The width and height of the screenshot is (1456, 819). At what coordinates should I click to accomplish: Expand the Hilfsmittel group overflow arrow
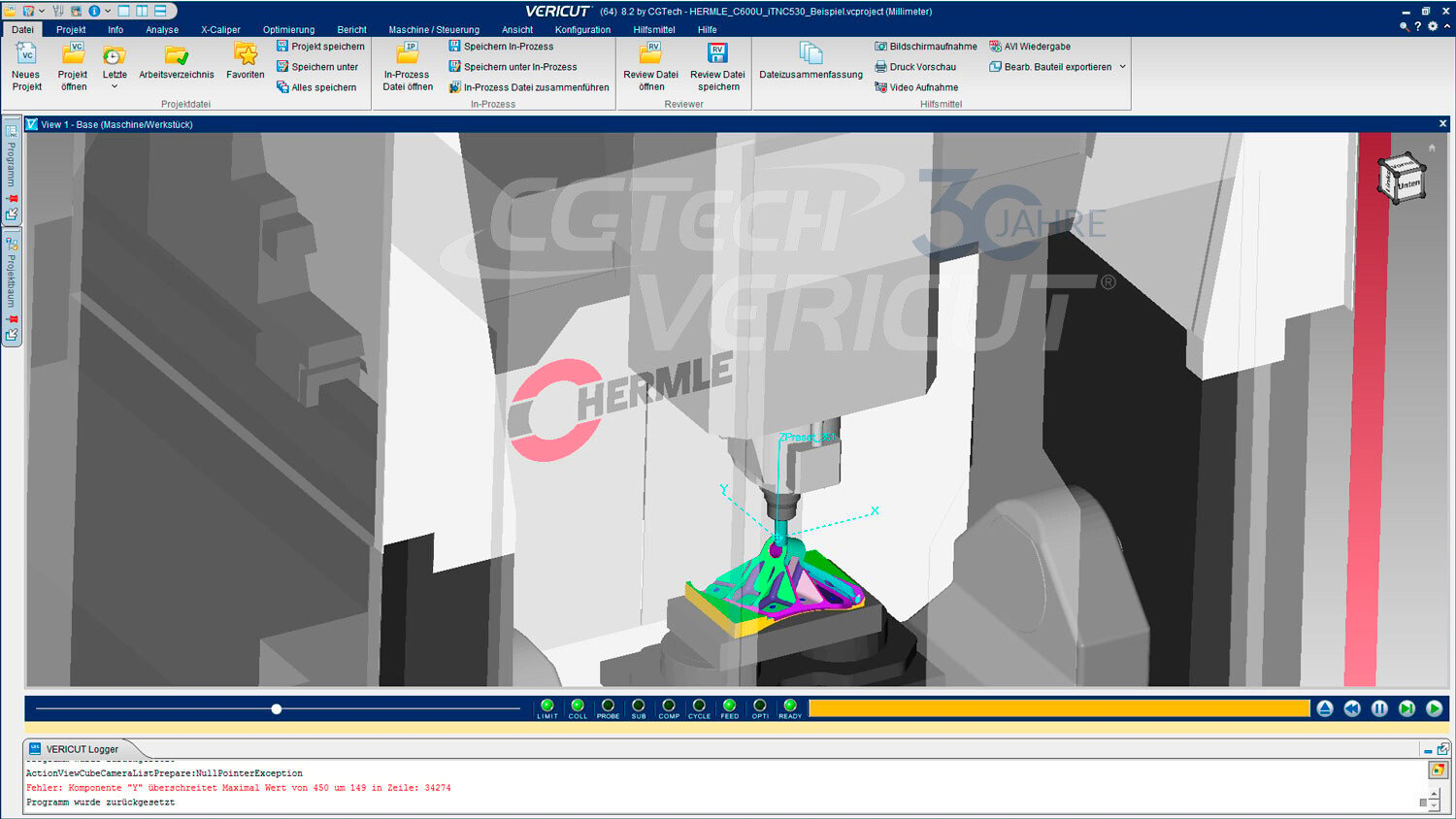coord(1123,67)
